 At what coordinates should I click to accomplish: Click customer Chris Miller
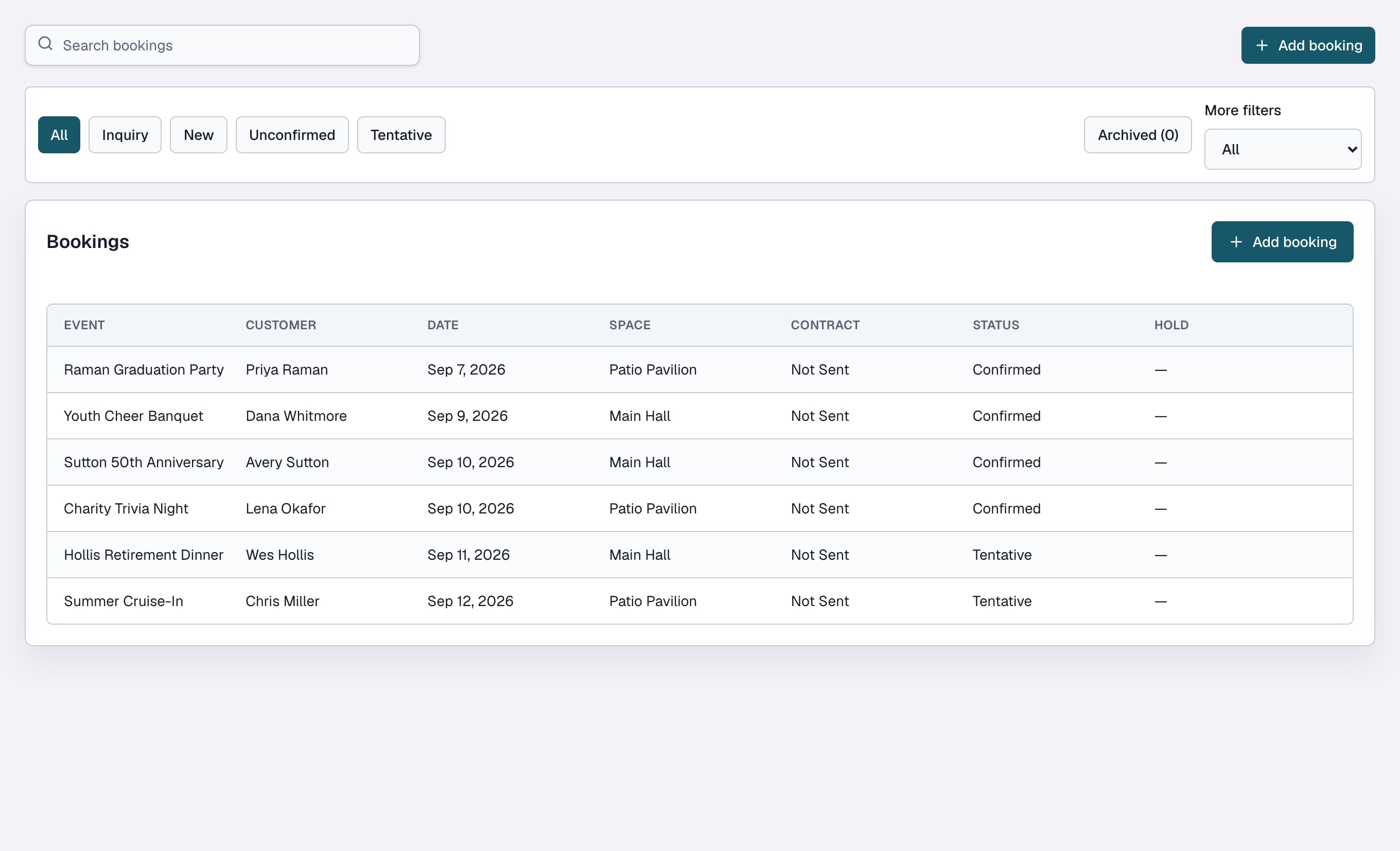coord(283,601)
